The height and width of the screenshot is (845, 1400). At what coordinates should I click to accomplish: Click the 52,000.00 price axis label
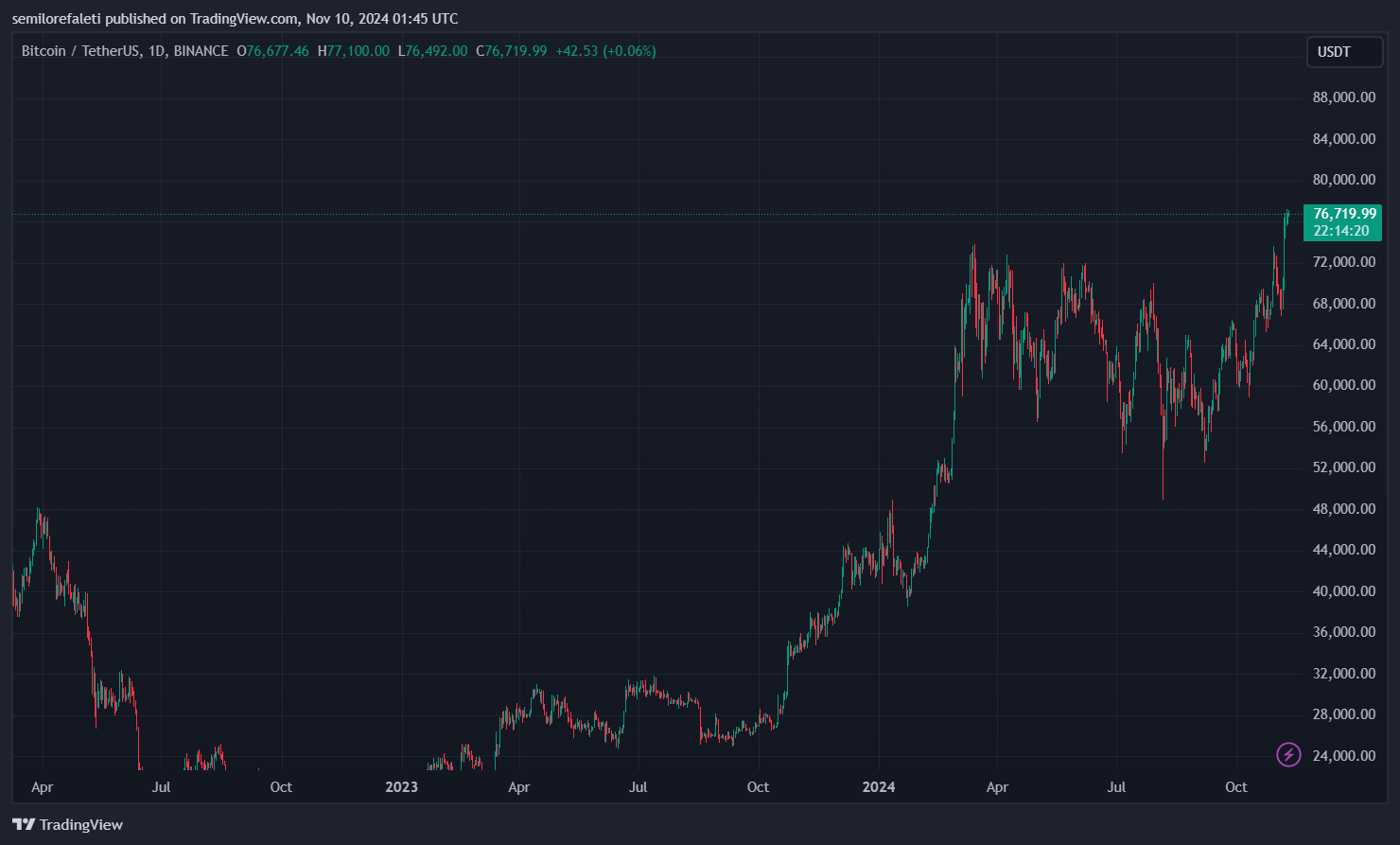pyautogui.click(x=1343, y=467)
